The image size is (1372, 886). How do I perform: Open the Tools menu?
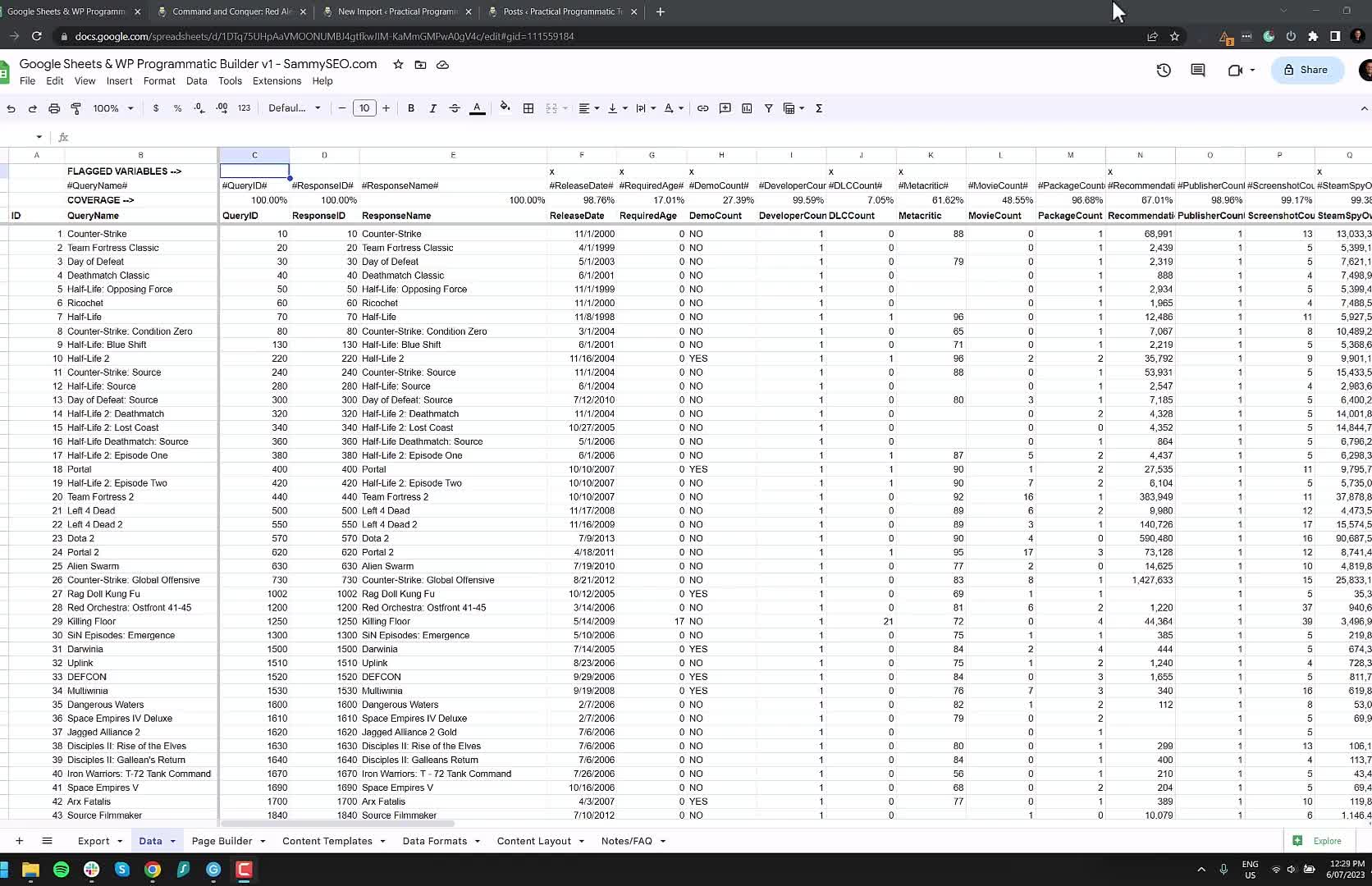pyautogui.click(x=230, y=81)
